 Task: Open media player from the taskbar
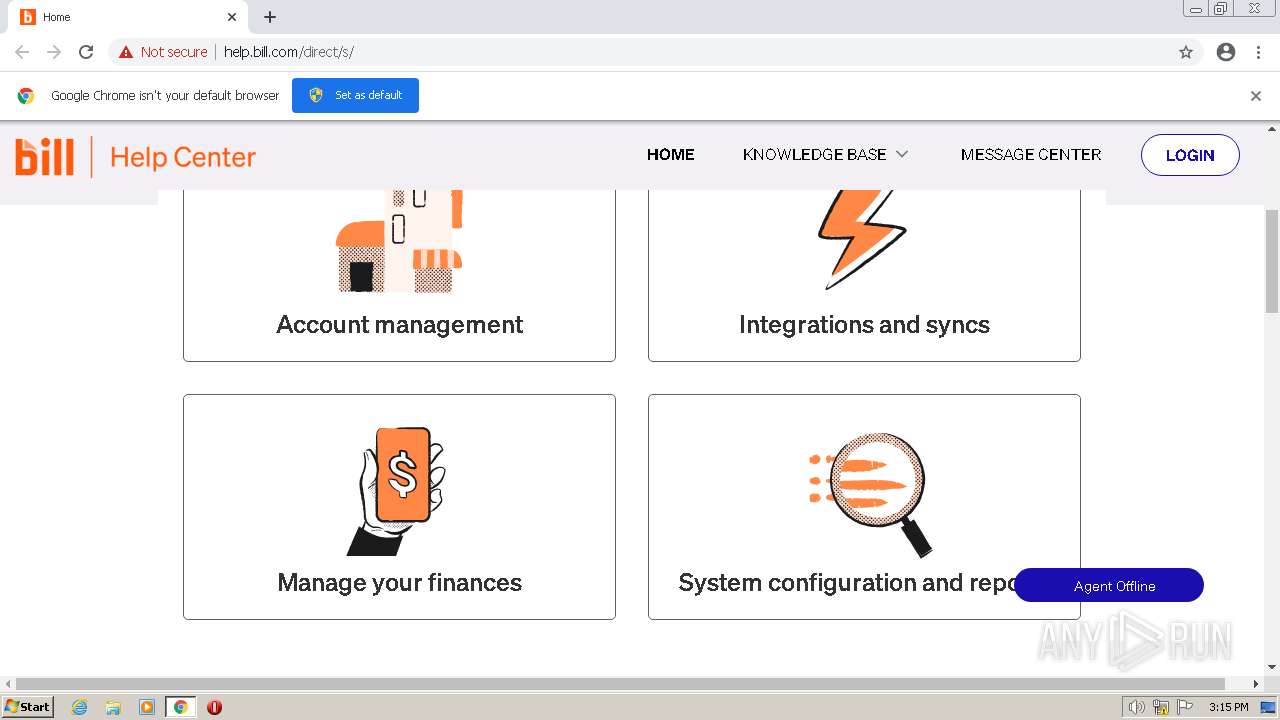point(147,707)
